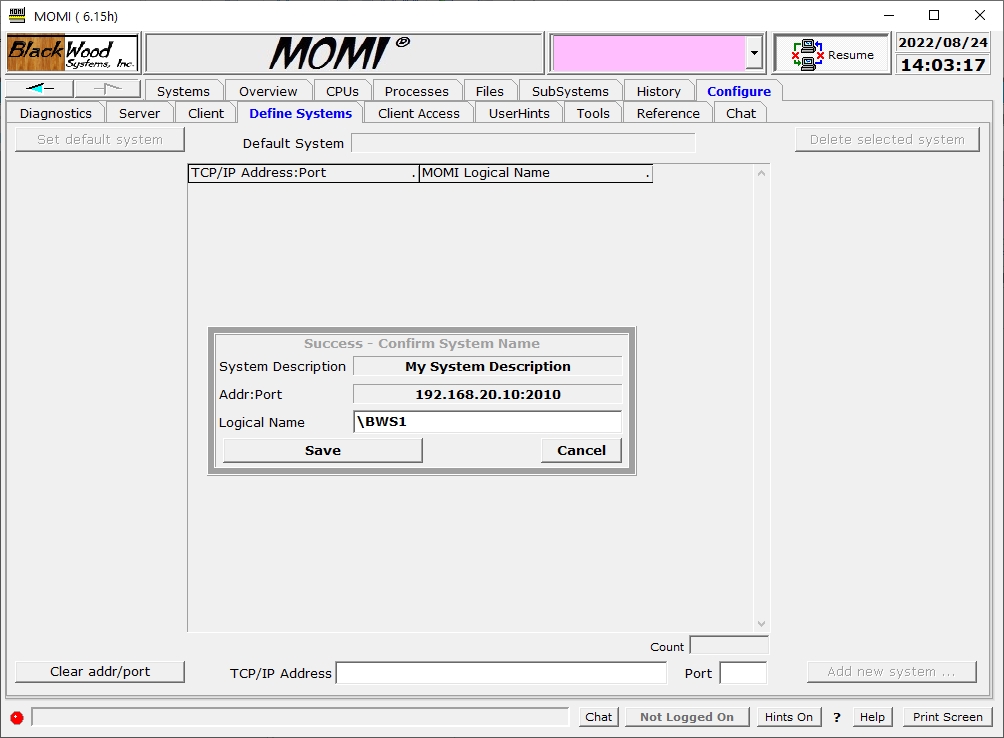The image size is (1004, 738).
Task: Click the BlackWood Systems logo
Action: point(72,53)
